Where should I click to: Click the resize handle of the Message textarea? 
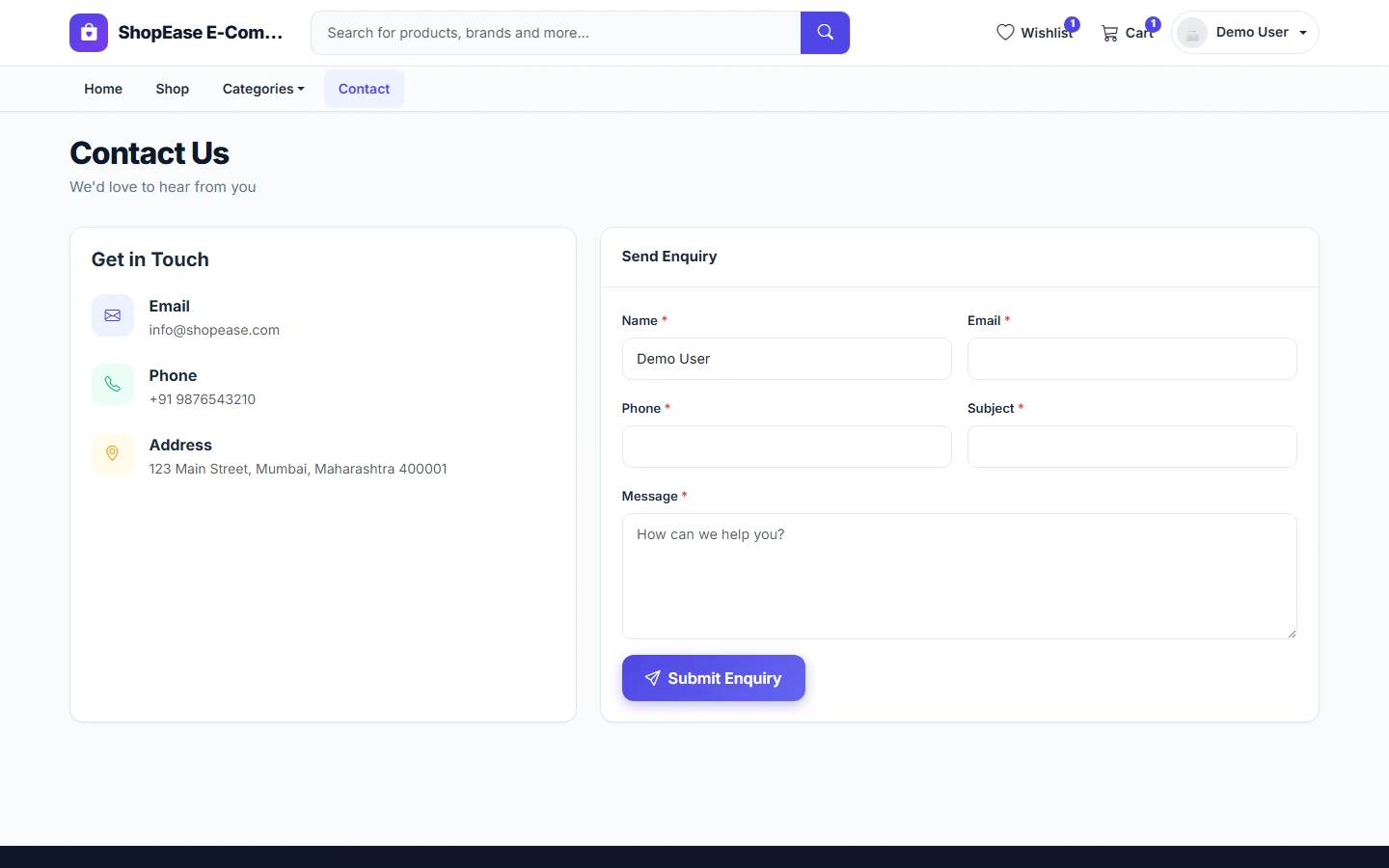coord(1292,634)
